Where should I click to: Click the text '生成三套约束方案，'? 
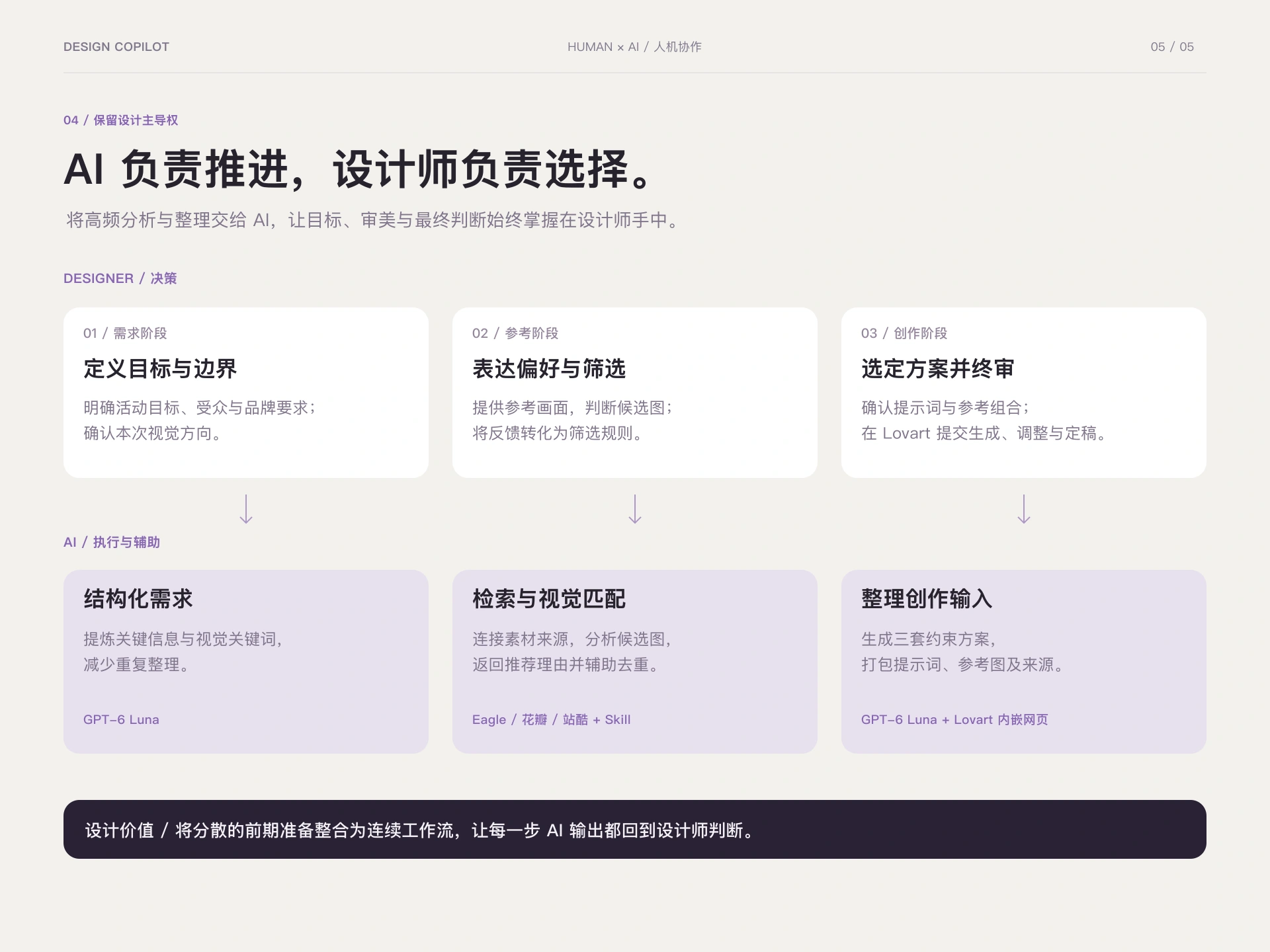click(x=929, y=639)
